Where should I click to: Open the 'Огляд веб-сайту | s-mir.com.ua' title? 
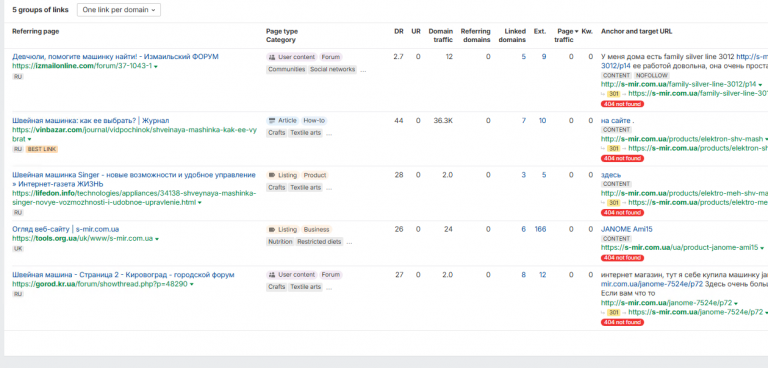click(x=66, y=229)
